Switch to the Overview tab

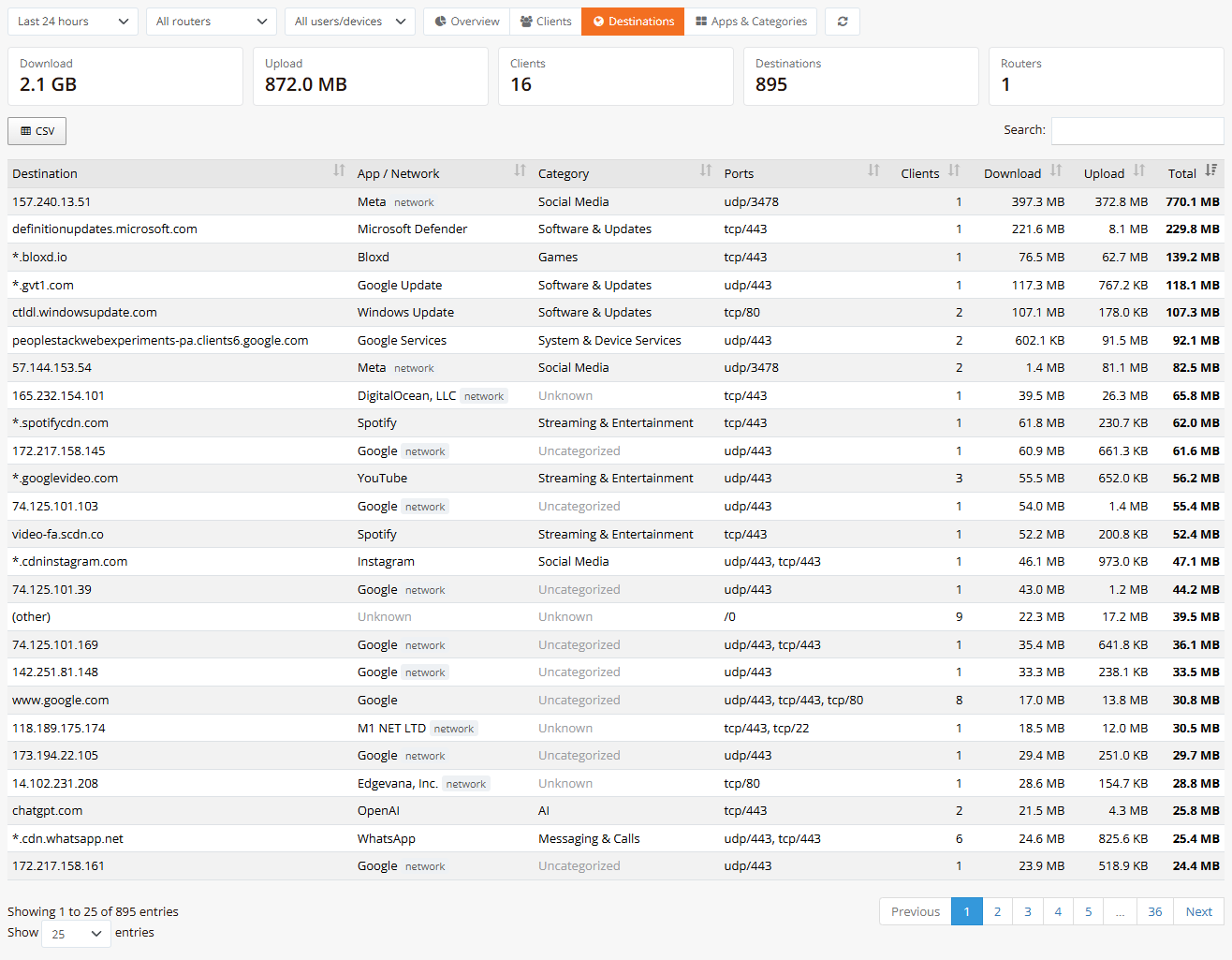(x=467, y=22)
